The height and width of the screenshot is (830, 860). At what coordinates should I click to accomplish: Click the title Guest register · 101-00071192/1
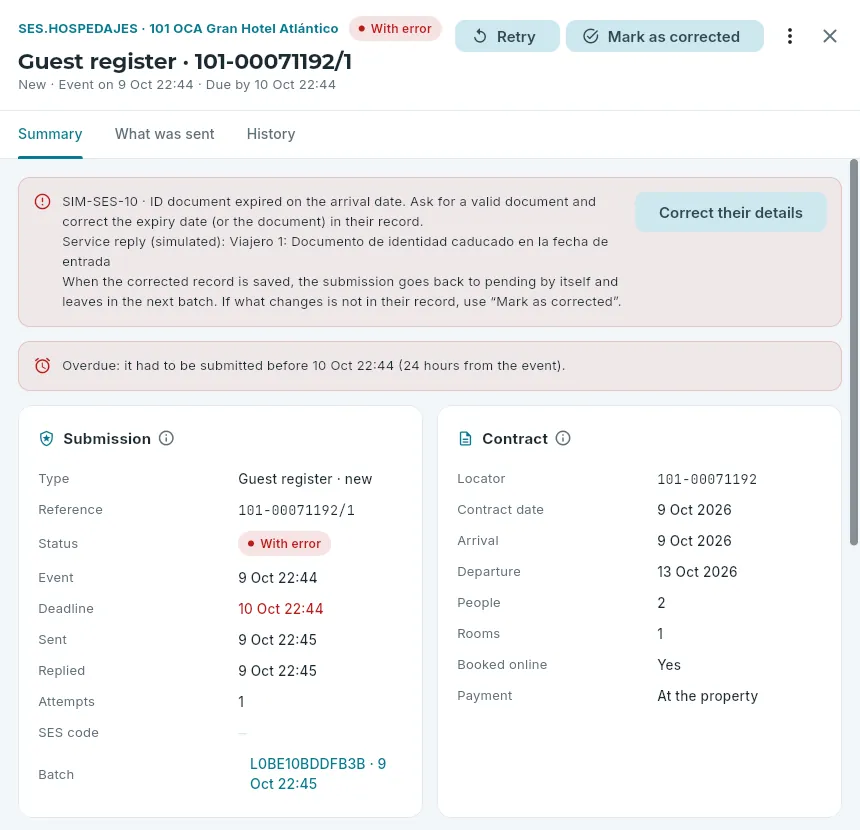[185, 61]
